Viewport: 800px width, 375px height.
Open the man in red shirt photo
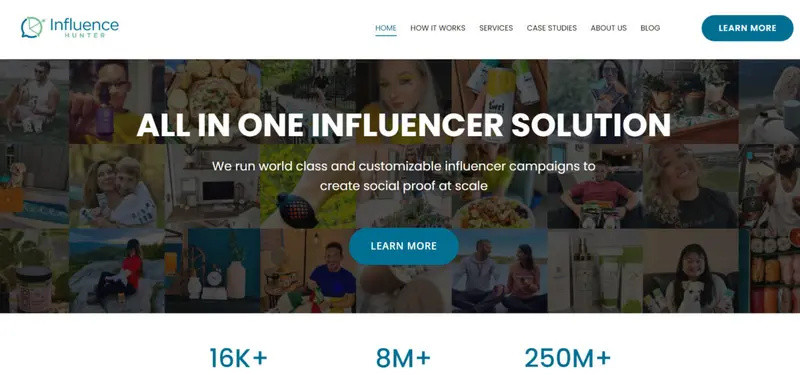coord(595,186)
